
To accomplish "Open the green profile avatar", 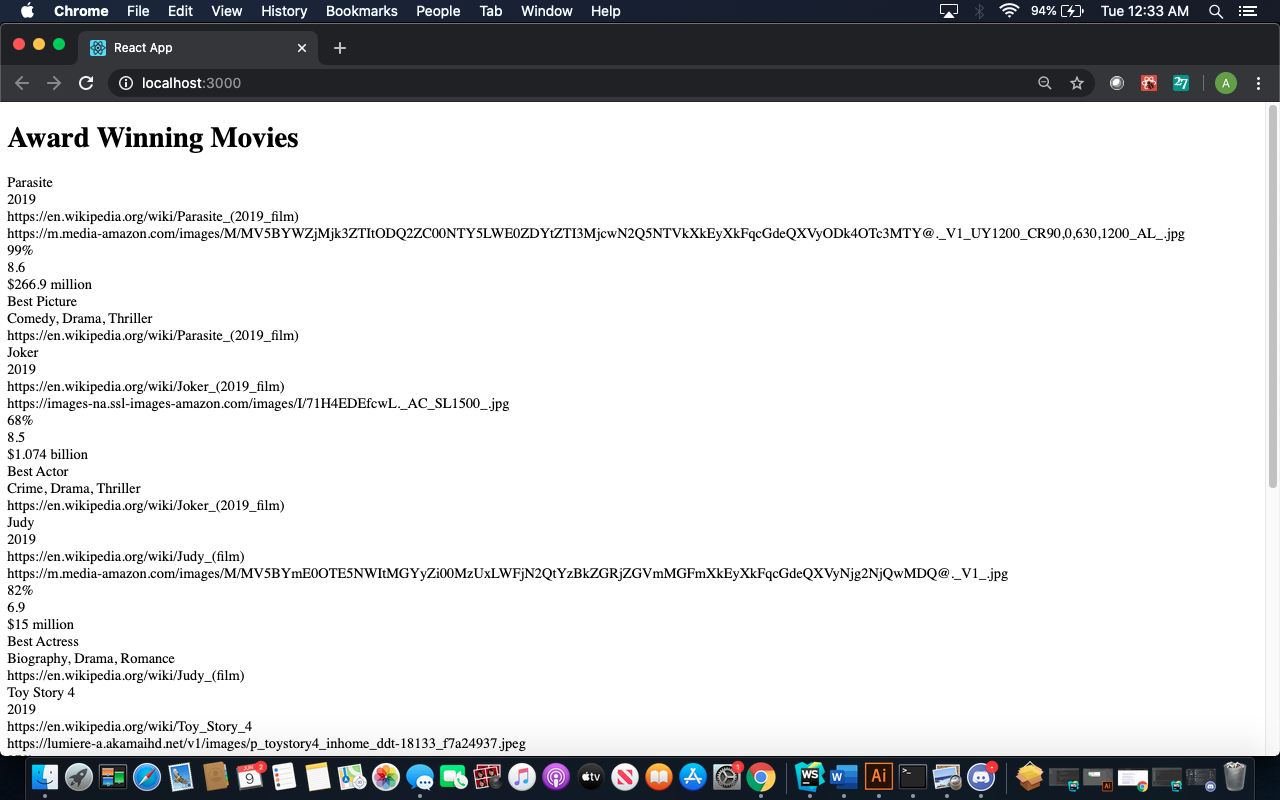I will coord(1226,83).
